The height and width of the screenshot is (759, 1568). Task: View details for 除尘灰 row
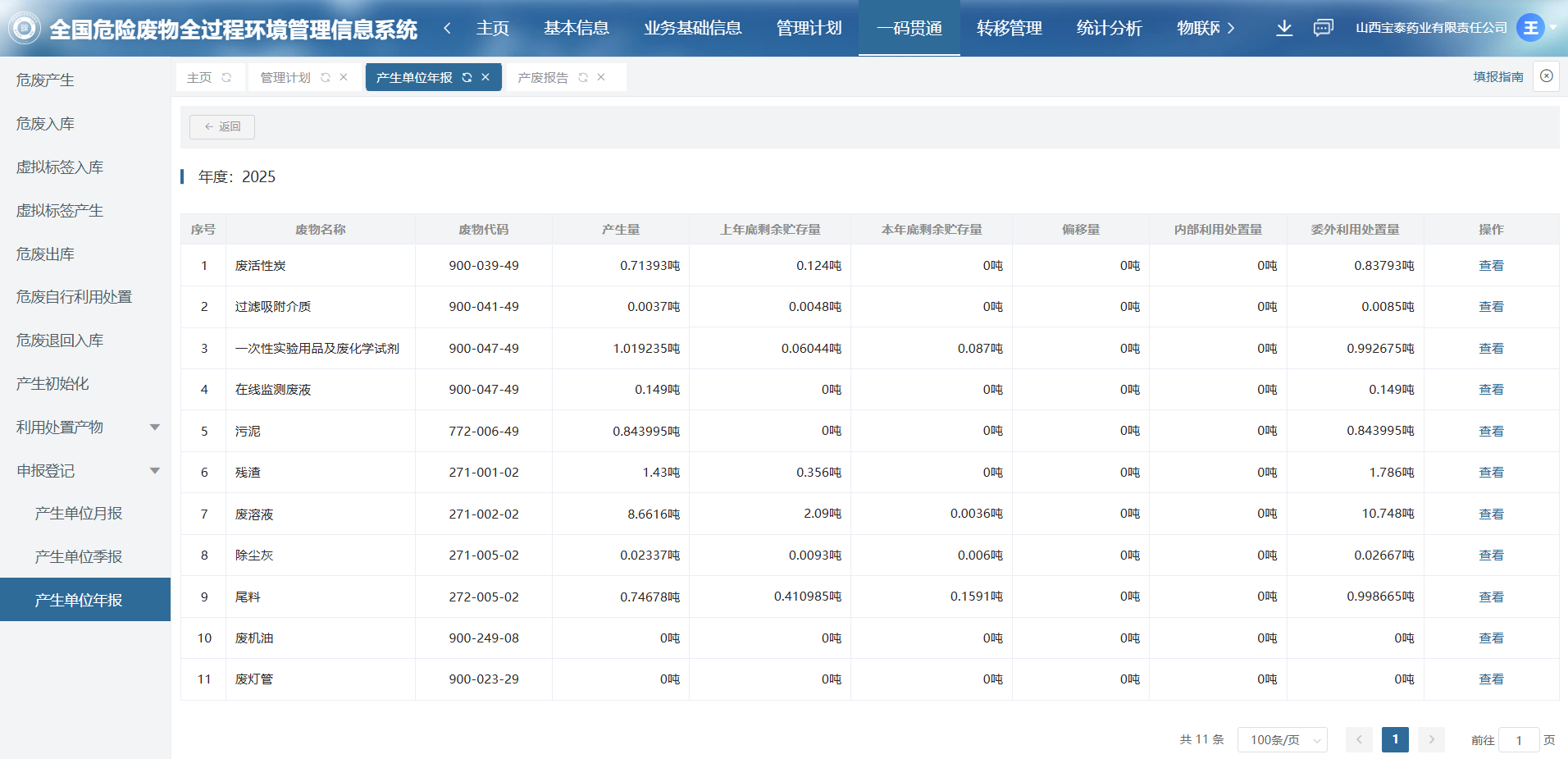(1491, 555)
